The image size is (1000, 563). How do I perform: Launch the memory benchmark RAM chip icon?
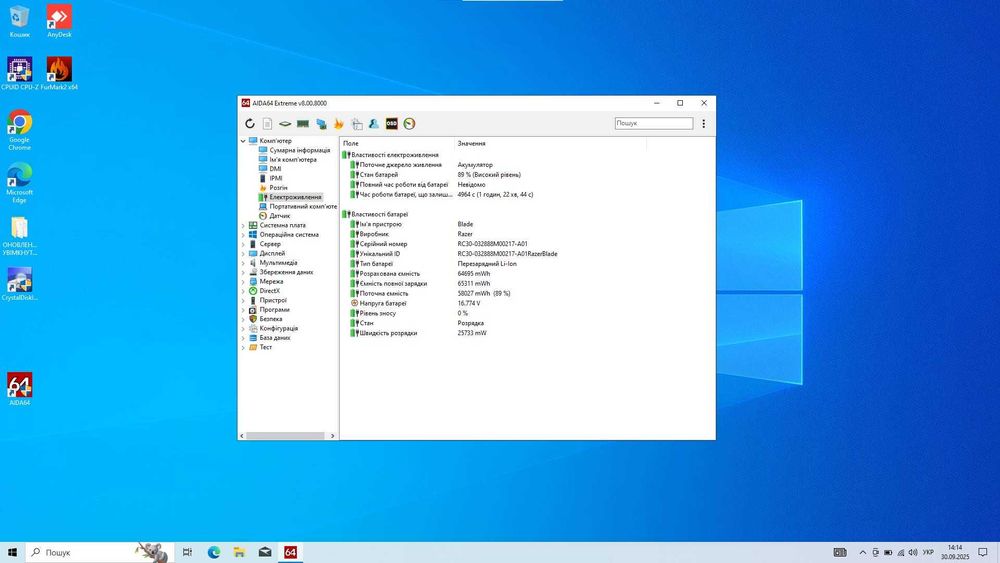point(302,124)
